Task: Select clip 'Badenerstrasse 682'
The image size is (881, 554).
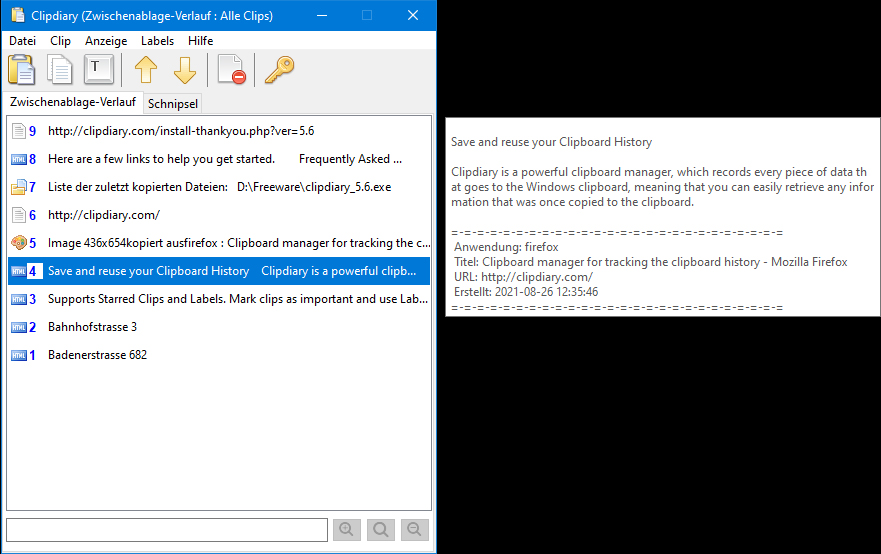Action: tap(219, 355)
